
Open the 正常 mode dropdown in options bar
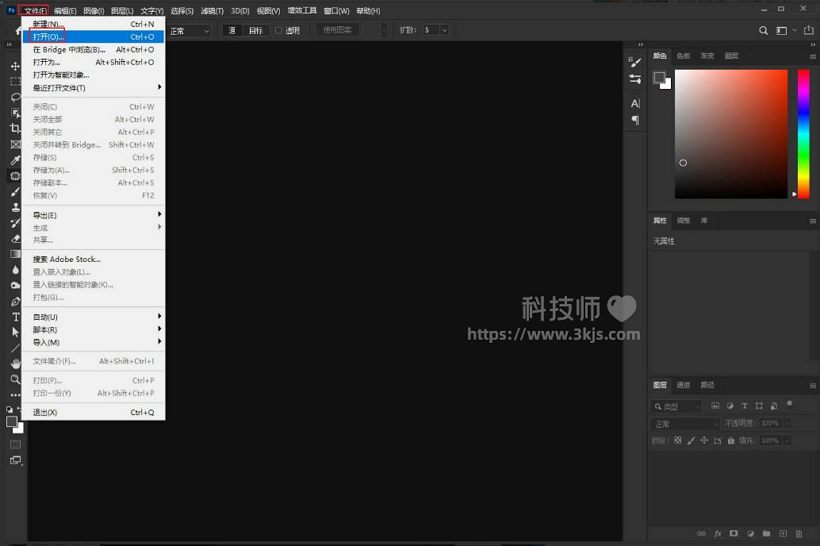(189, 30)
